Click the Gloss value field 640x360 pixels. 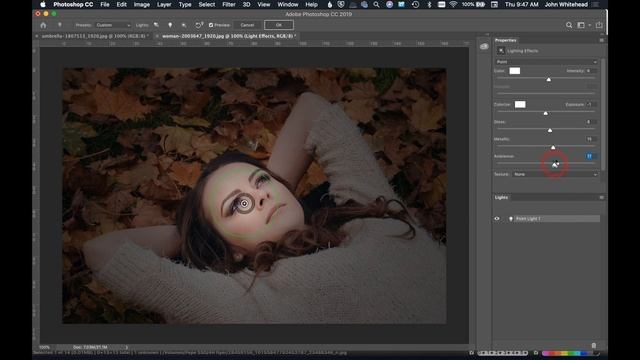590,122
